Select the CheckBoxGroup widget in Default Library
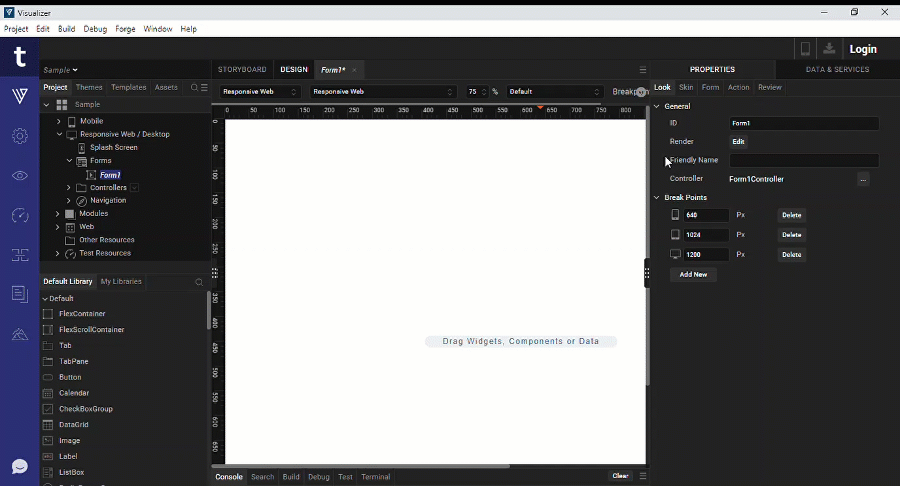900x486 pixels. 85,409
